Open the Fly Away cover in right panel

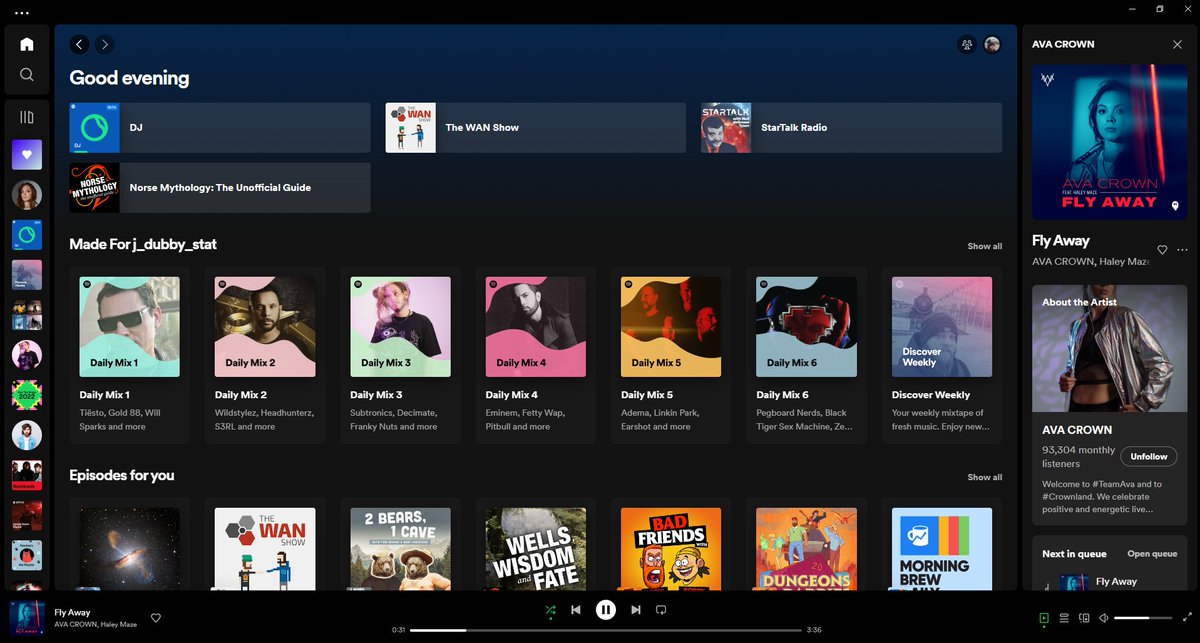1110,142
